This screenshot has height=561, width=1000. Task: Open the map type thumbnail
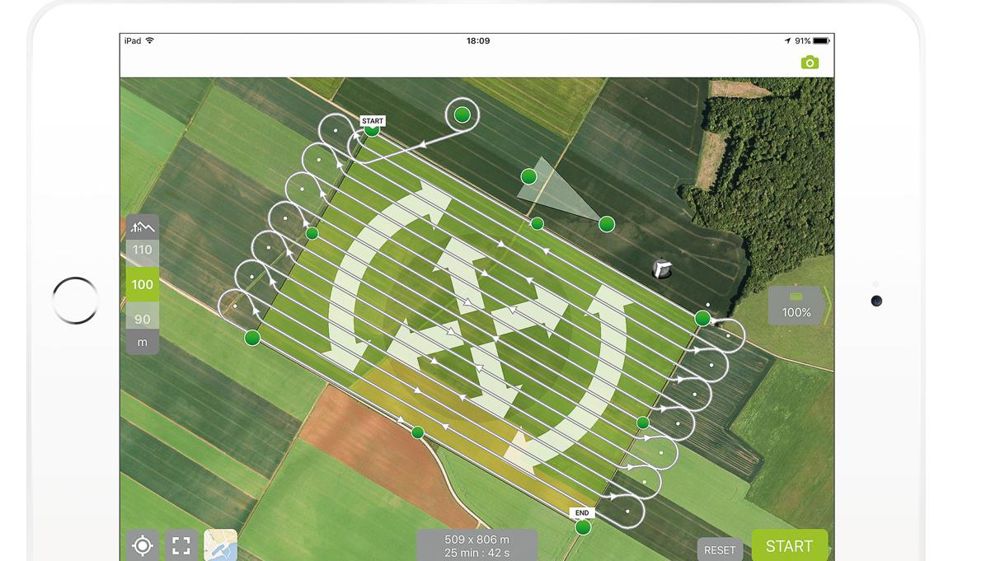(x=221, y=546)
